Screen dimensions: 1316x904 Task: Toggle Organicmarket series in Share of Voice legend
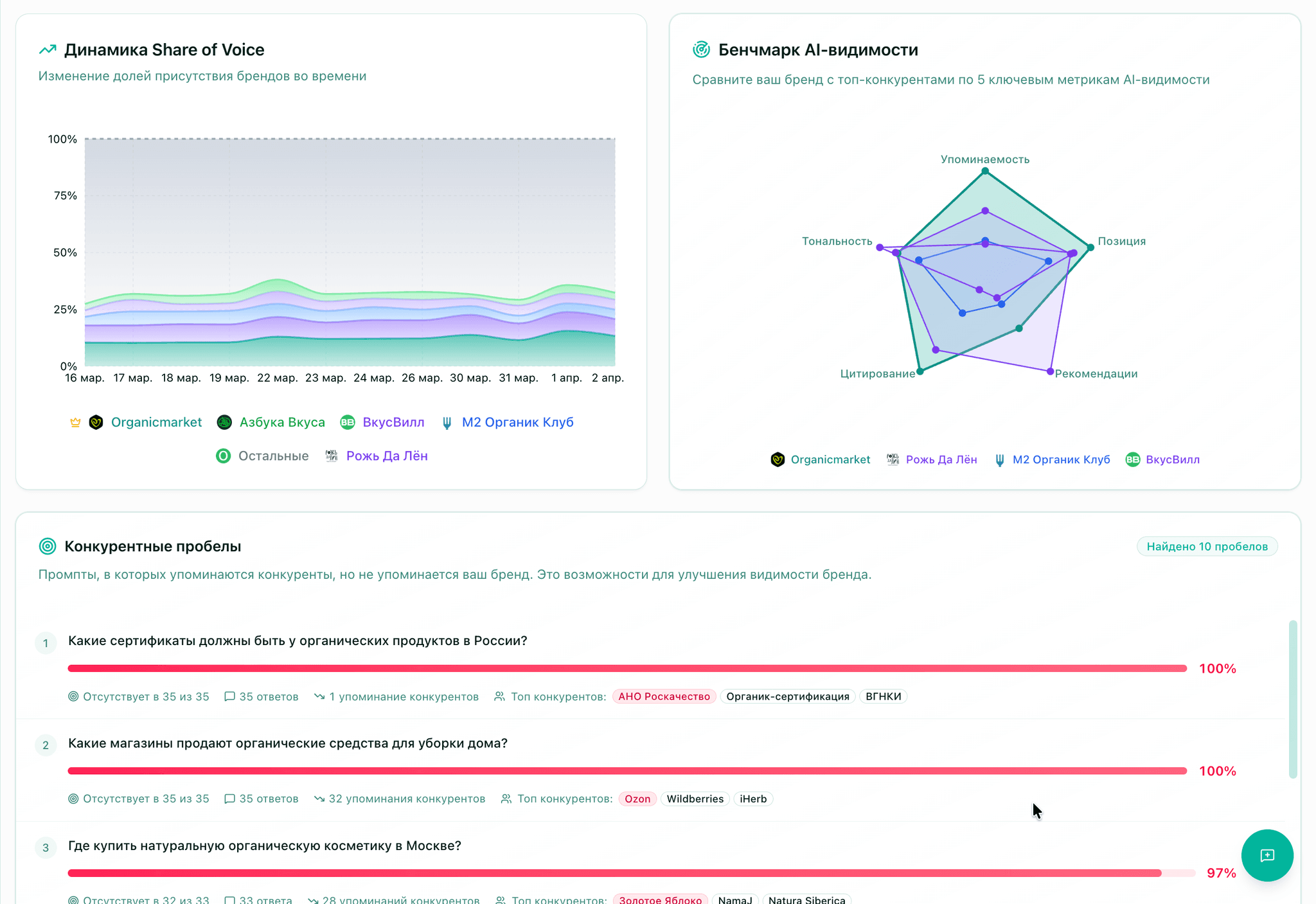click(x=156, y=422)
